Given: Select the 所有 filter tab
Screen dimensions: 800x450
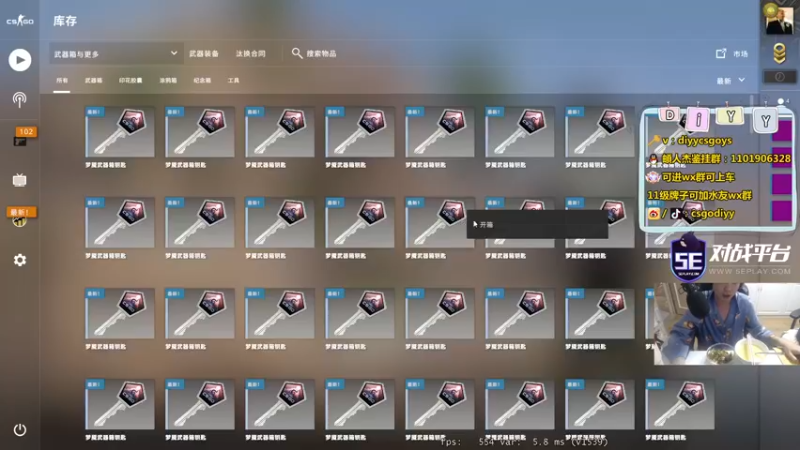Looking at the screenshot, I should 62,81.
